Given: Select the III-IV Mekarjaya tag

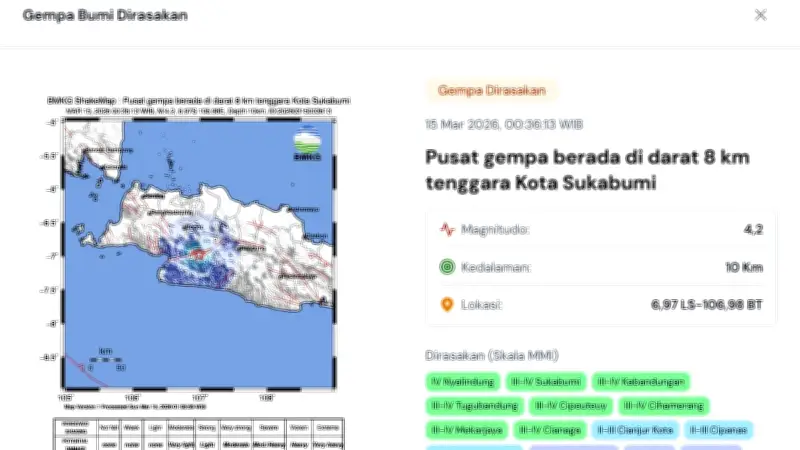Looking at the screenshot, I should click(466, 431).
